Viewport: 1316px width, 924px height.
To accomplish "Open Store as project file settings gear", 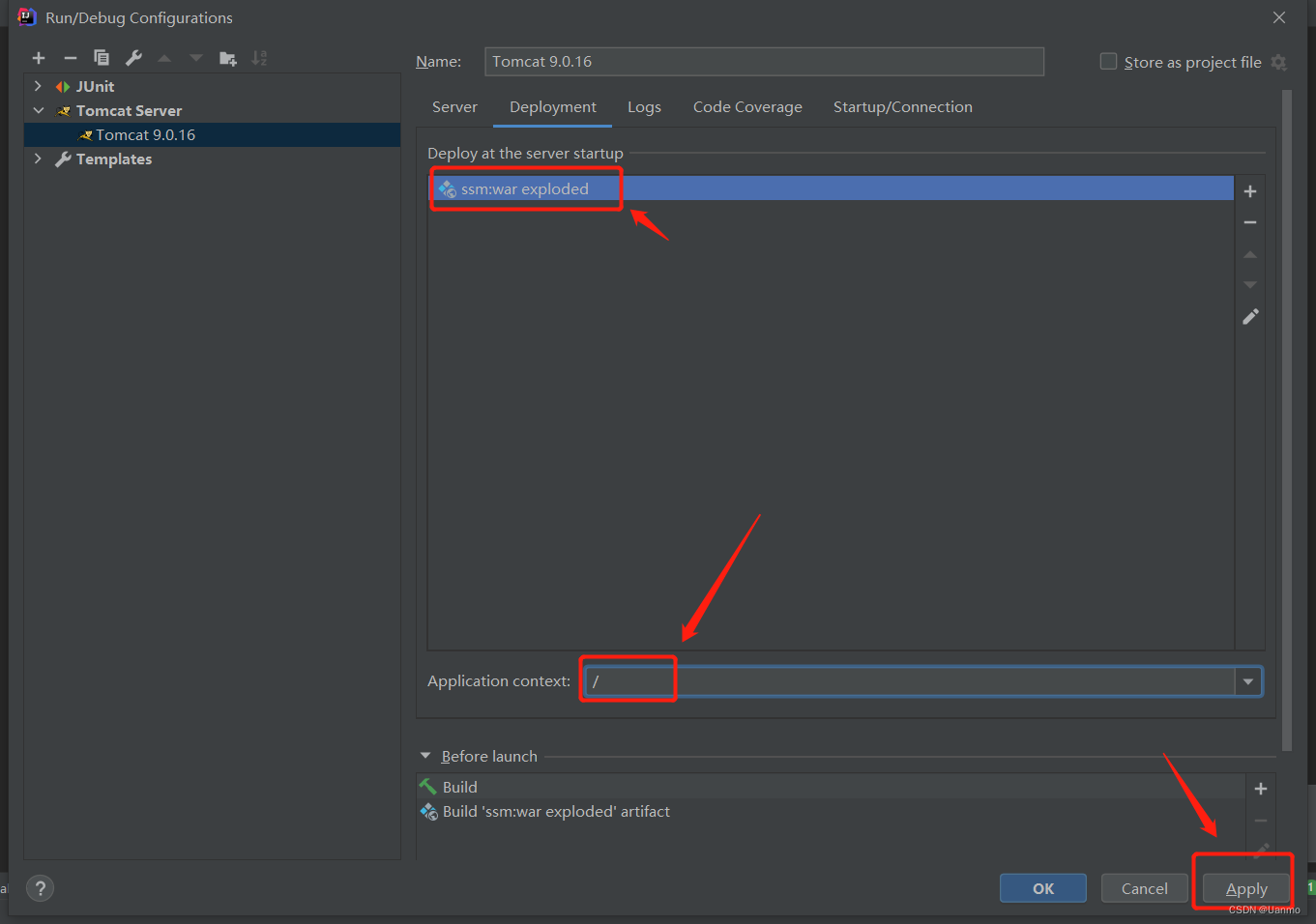I will point(1278,62).
